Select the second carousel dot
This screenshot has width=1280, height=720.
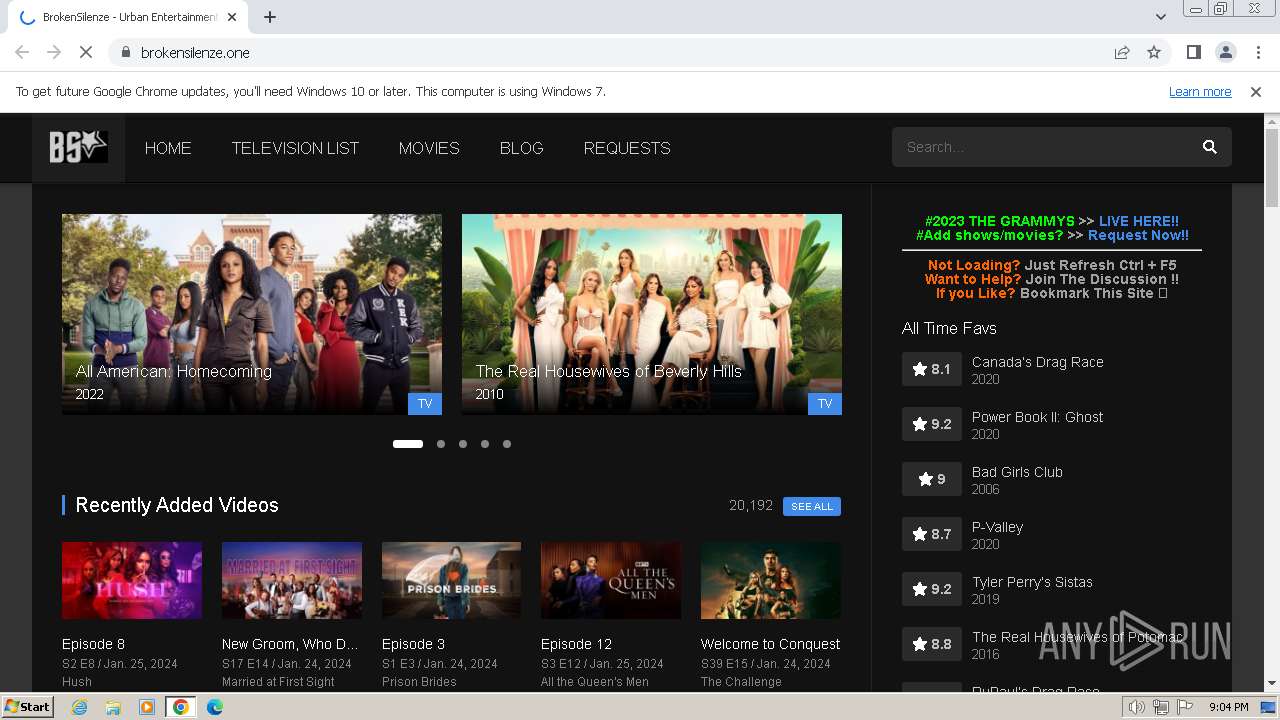(441, 444)
